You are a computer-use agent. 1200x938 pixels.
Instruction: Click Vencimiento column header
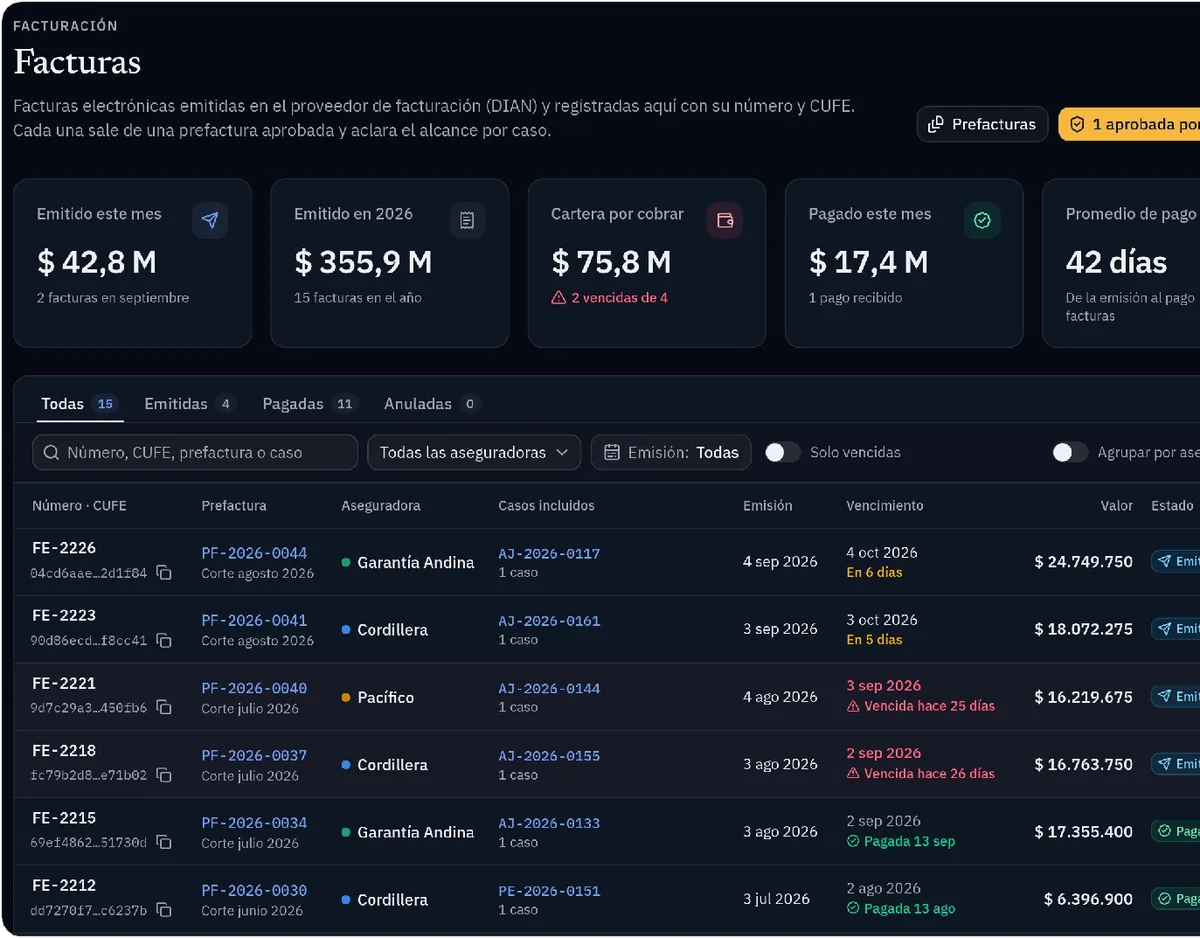tap(885, 506)
